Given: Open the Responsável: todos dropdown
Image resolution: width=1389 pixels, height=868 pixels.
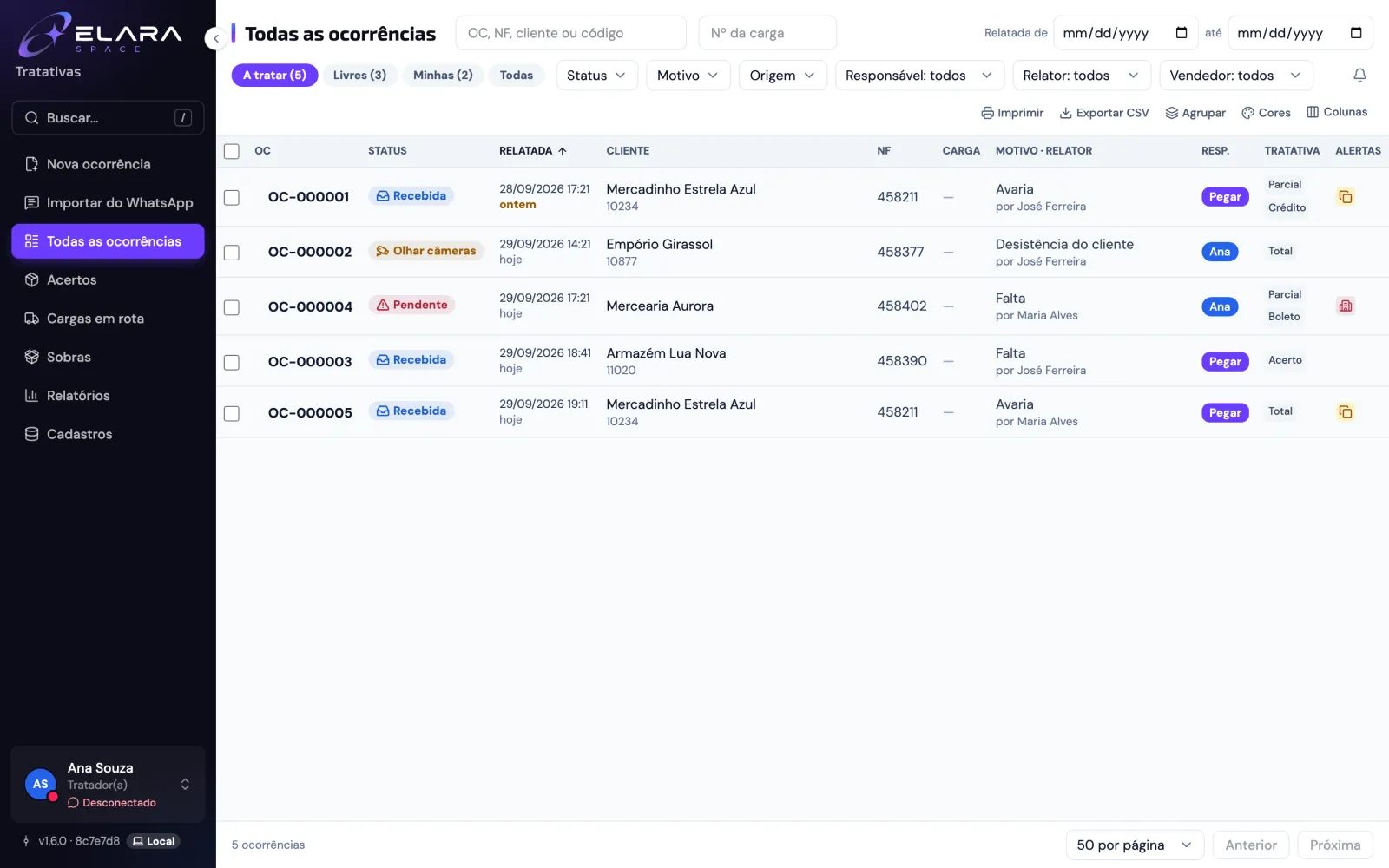Looking at the screenshot, I should point(918,76).
